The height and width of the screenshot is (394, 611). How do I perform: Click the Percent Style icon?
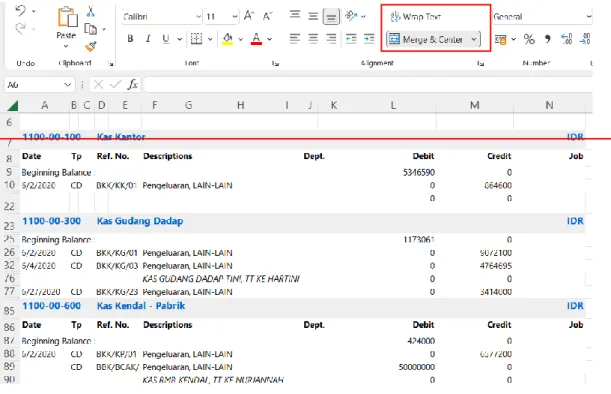pyautogui.click(x=529, y=39)
